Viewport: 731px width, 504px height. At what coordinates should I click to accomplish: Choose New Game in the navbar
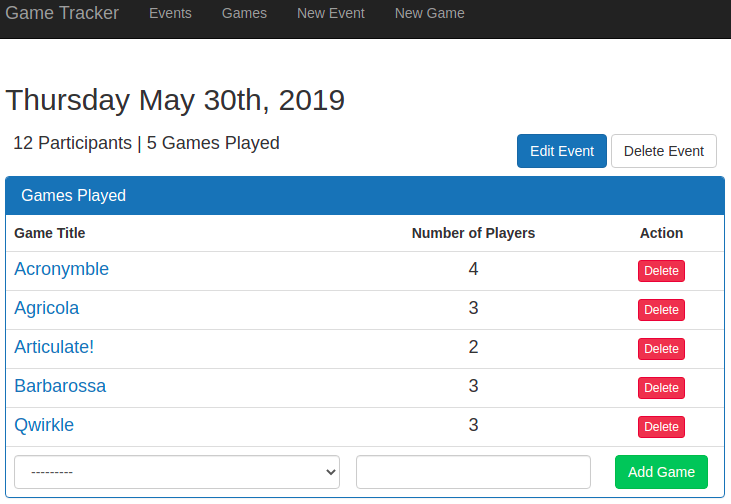(x=429, y=13)
